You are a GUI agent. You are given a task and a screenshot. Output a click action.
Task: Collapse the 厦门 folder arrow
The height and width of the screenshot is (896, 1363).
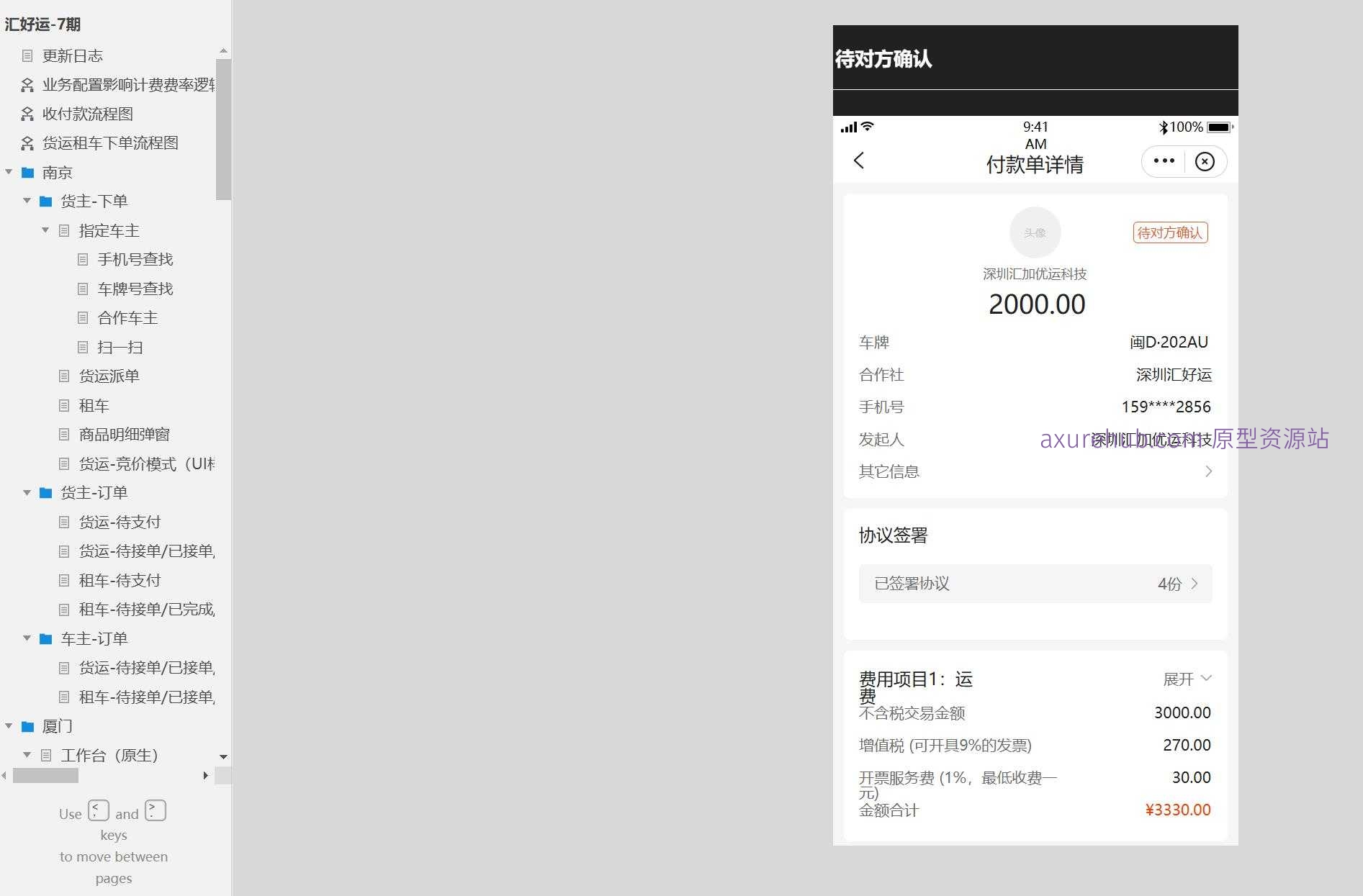pos(9,726)
